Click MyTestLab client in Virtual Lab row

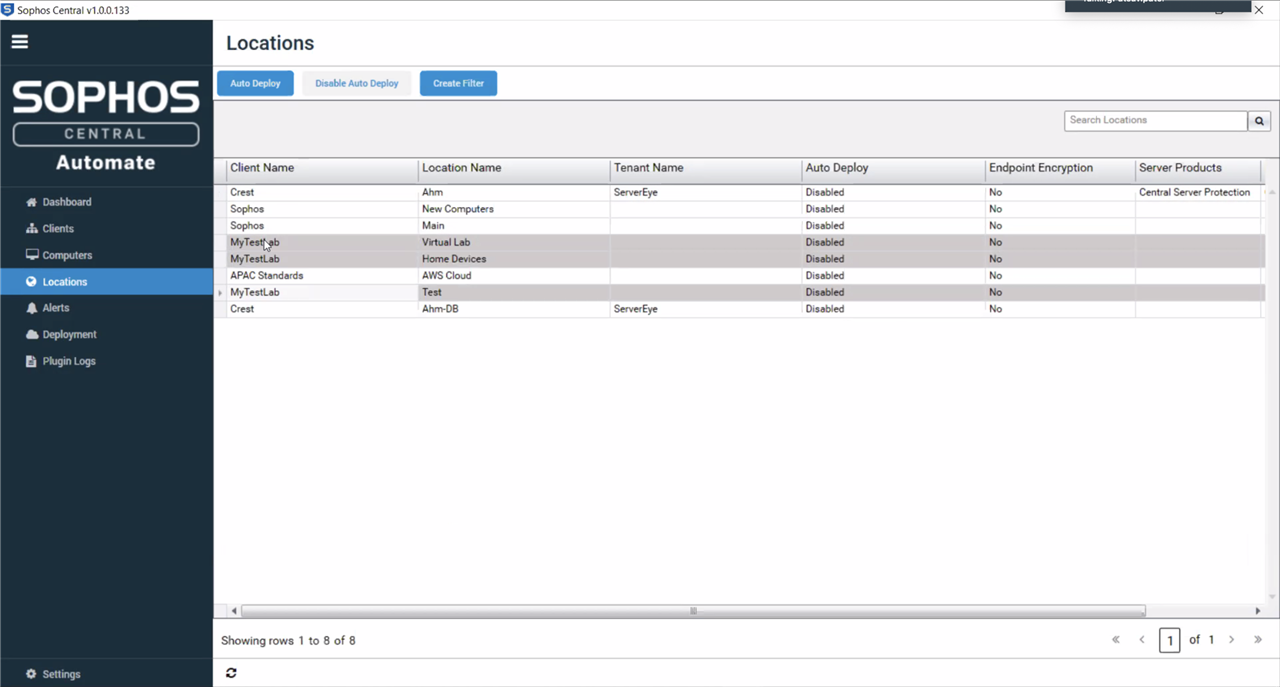click(x=255, y=242)
